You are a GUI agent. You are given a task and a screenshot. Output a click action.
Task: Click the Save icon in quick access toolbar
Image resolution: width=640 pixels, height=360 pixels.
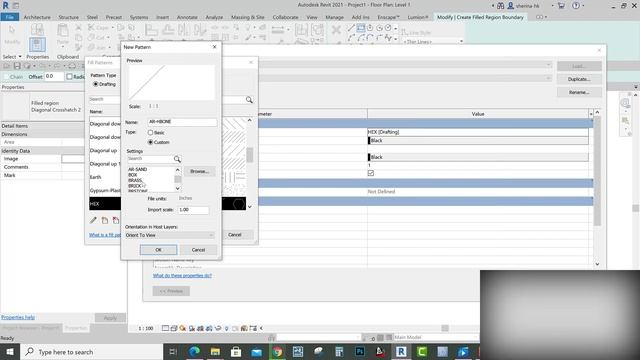pyautogui.click(x=17, y=66)
